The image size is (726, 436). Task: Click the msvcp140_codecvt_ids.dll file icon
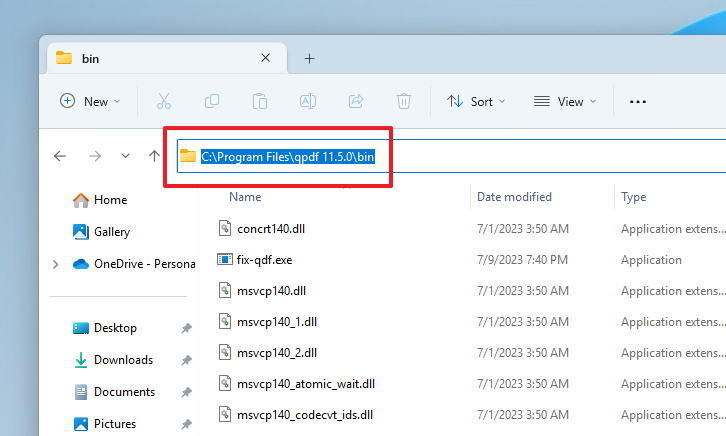pyautogui.click(x=225, y=414)
